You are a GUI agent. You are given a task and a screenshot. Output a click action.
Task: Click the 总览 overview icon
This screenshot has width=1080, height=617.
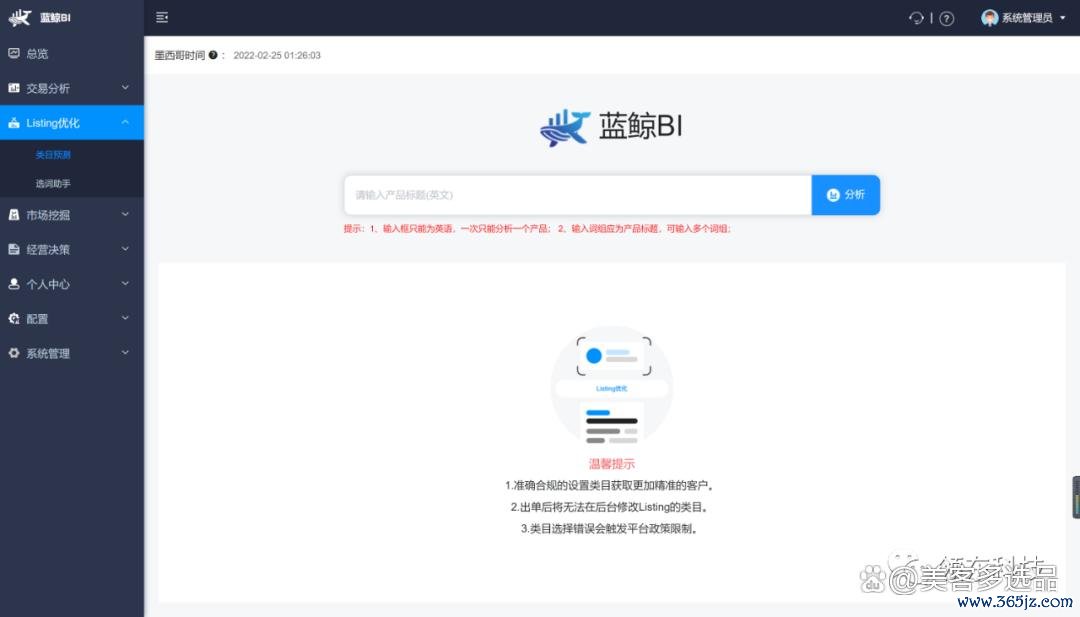[14, 53]
